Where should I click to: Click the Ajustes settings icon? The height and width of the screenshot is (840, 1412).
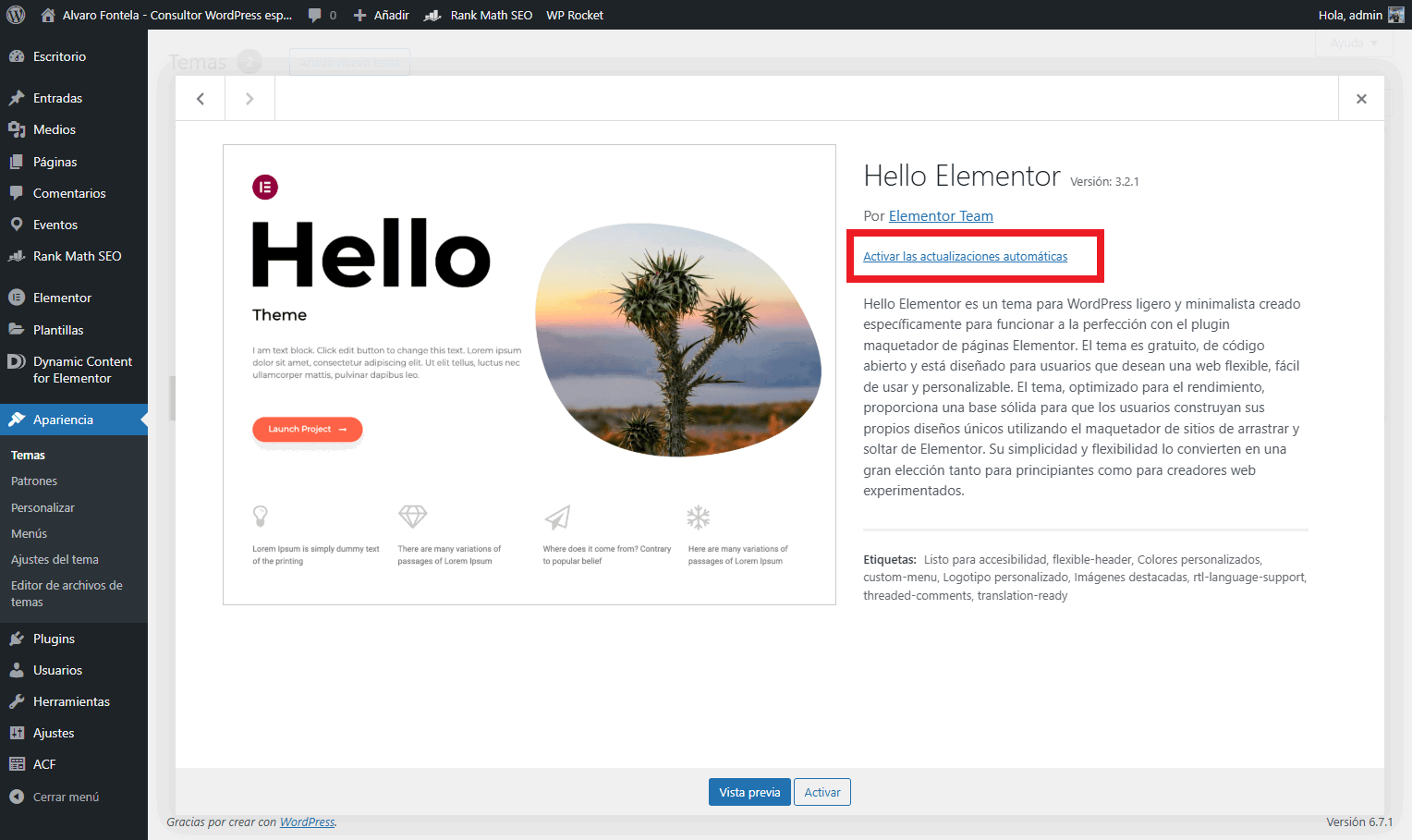17,733
